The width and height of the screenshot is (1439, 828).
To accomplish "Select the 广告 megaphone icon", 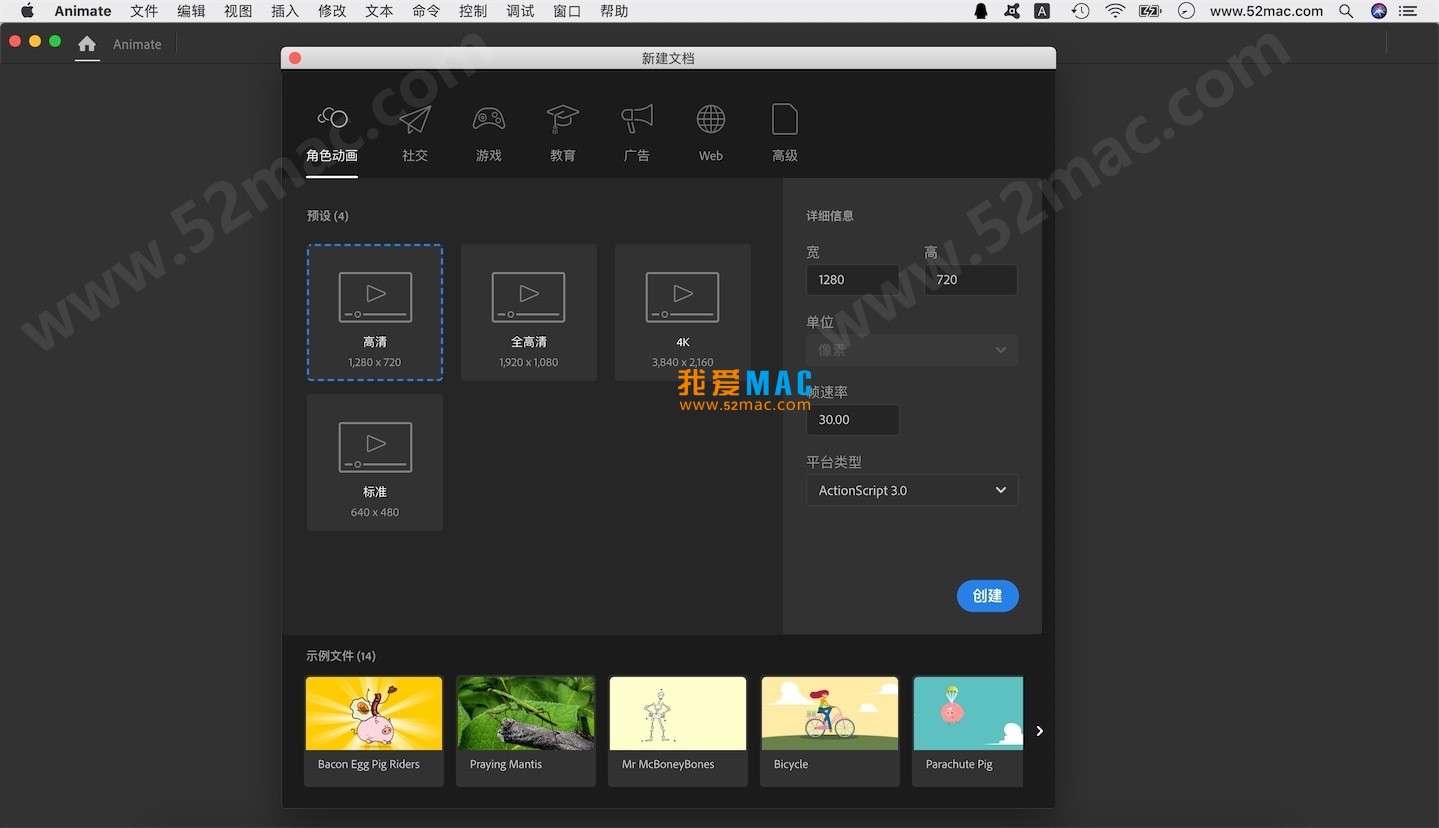I will coord(637,119).
